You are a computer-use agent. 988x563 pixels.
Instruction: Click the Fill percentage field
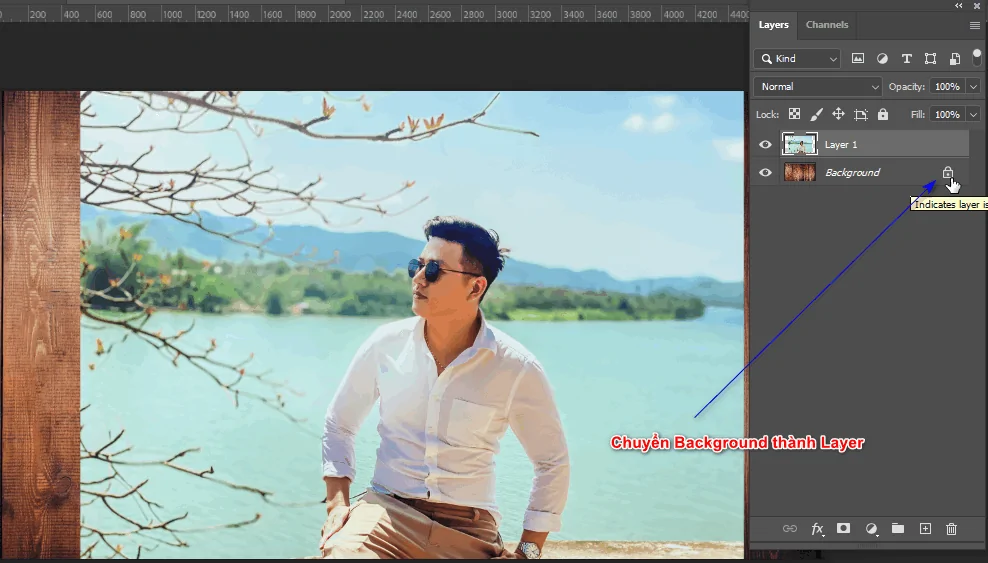(x=946, y=115)
